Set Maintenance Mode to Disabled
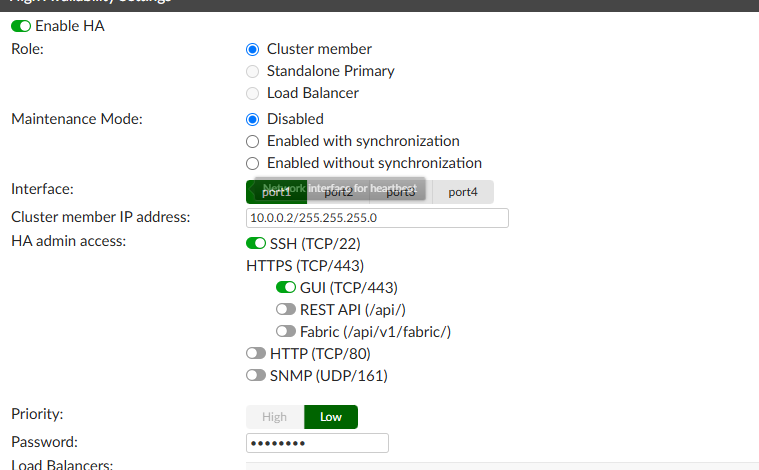This screenshot has height=470, width=759. click(253, 119)
